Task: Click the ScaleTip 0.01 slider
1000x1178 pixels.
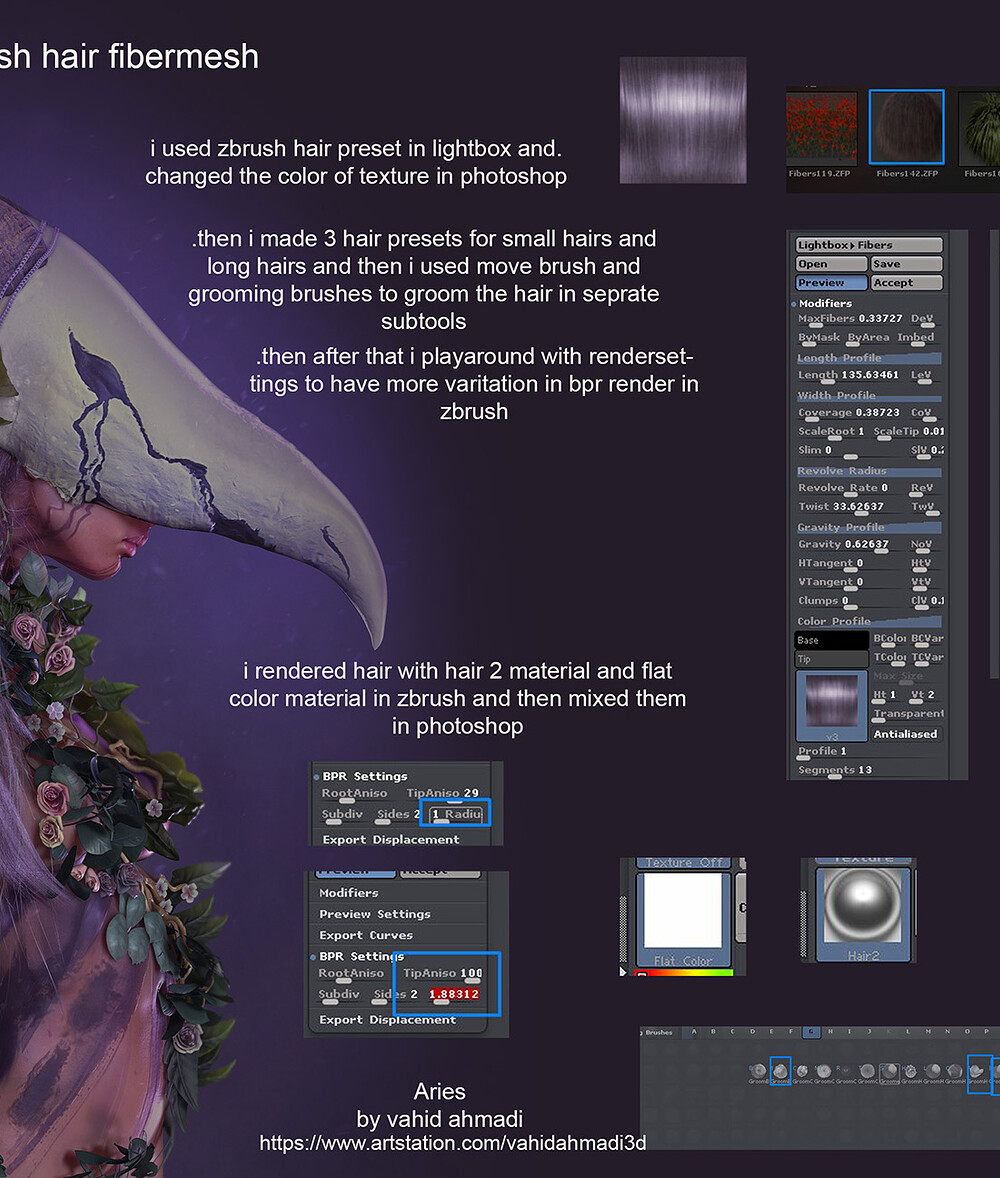Action: [908, 432]
